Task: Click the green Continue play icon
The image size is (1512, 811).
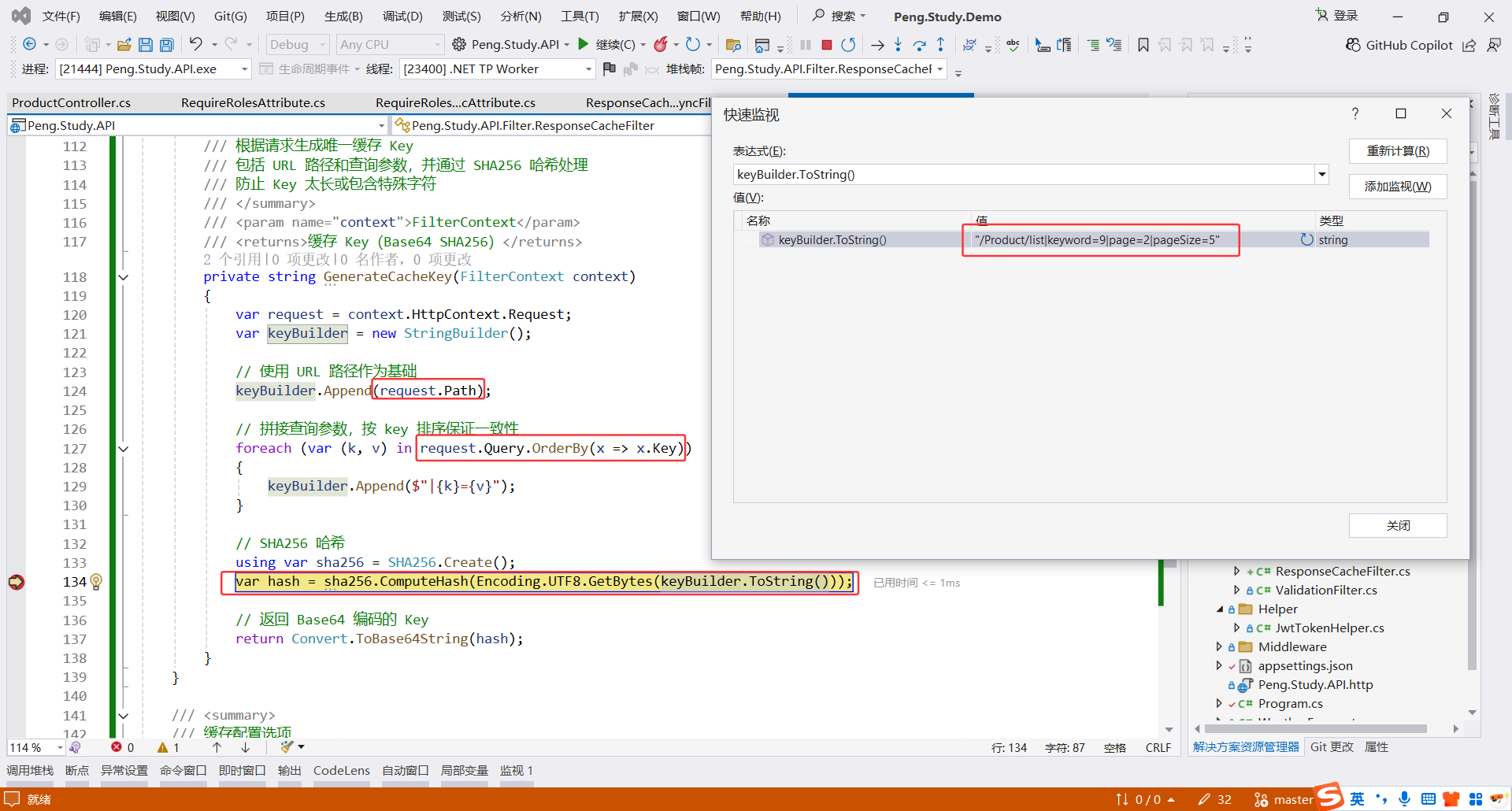Action: [x=584, y=44]
